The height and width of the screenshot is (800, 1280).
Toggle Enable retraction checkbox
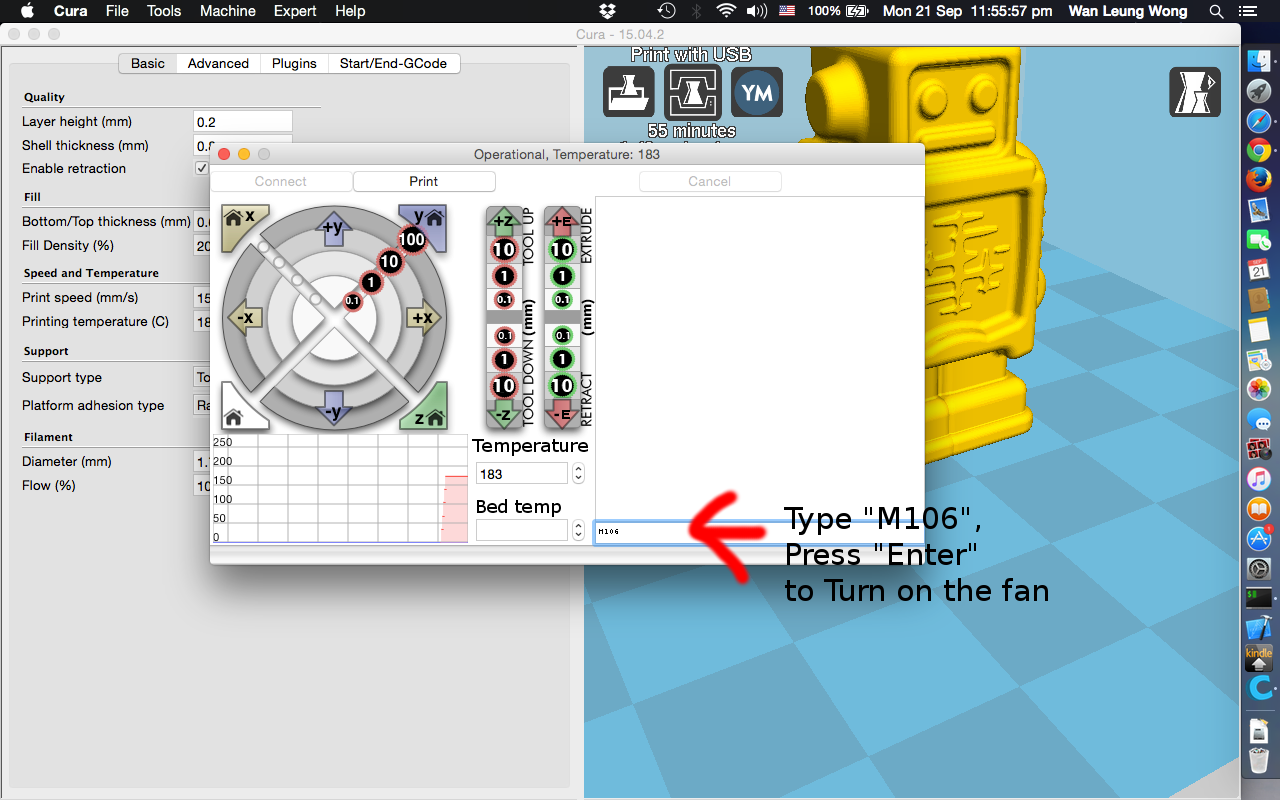pyautogui.click(x=201, y=168)
